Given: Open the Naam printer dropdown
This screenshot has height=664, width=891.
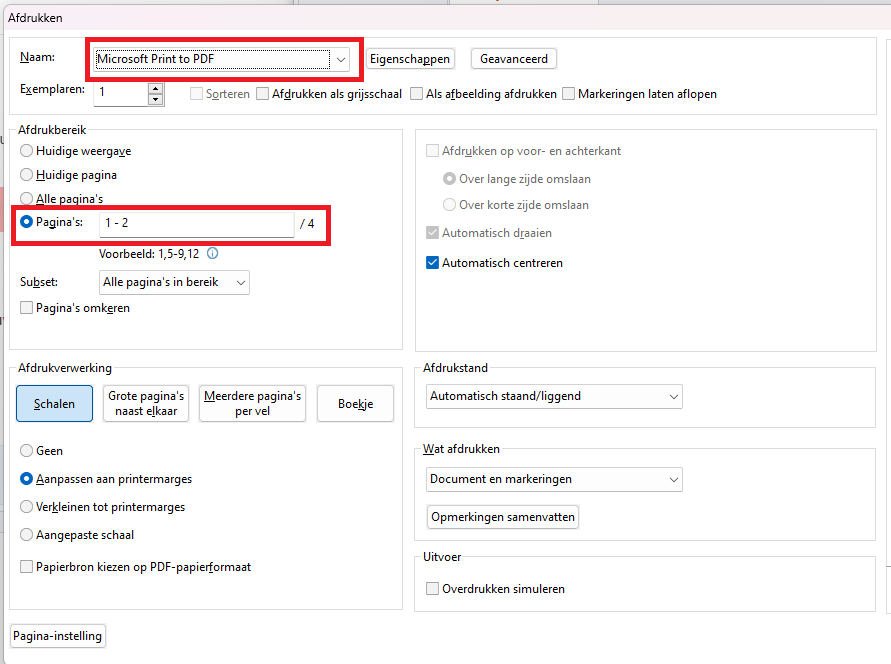Looking at the screenshot, I should click(341, 59).
